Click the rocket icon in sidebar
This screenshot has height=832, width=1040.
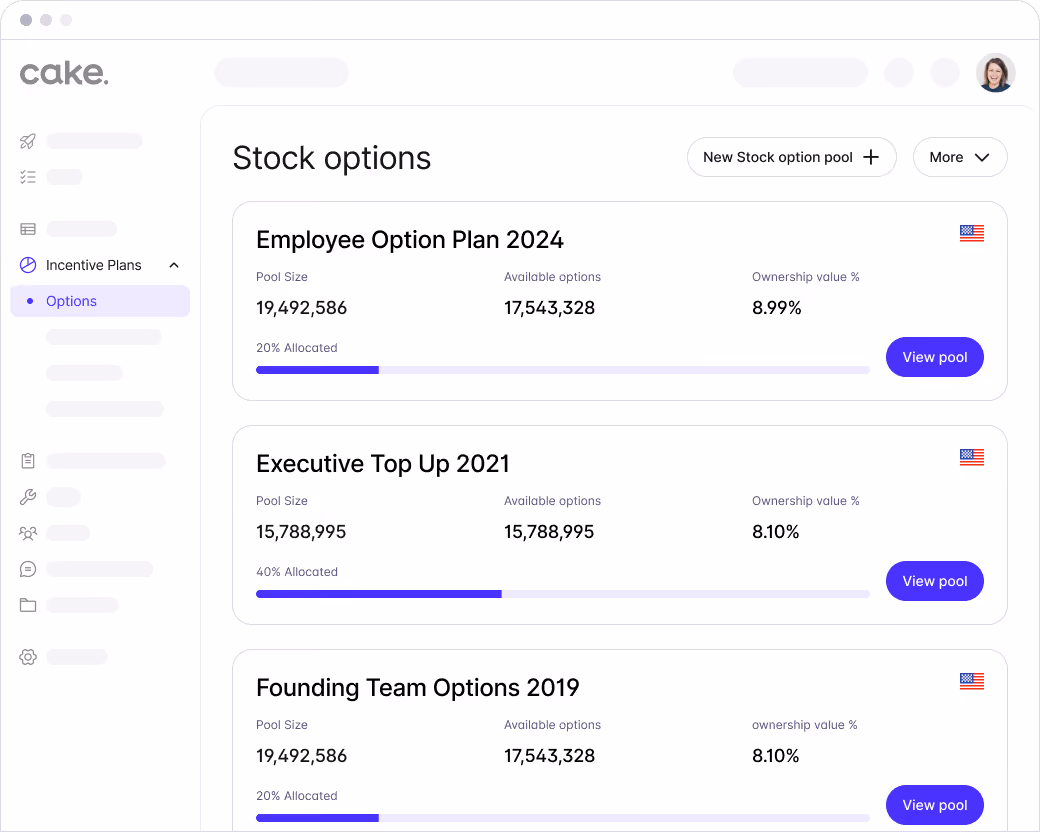(28, 141)
